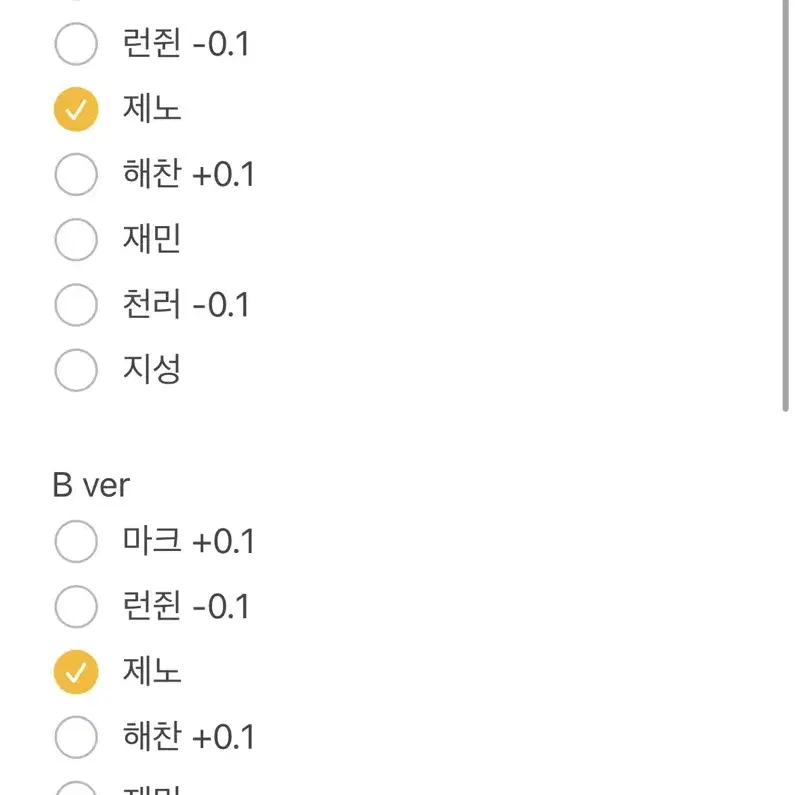Select the partially visible radio at bottom edge

(x=76, y=789)
